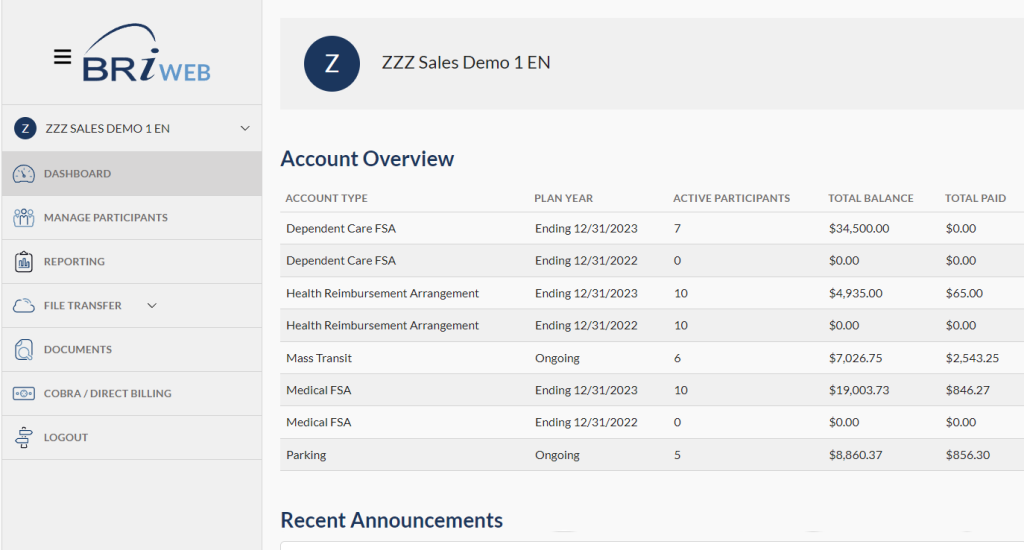Open the Mass Transit account row
This screenshot has width=1024, height=550.
click(319, 358)
